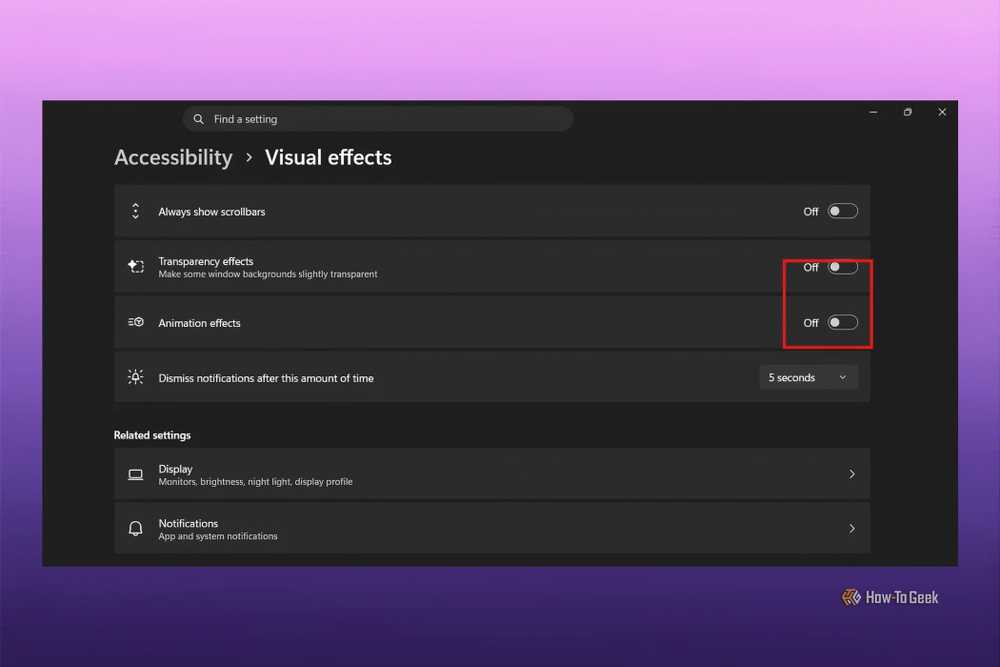
Task: Click 'Monitors, brightness, night light, display profile' text
Action: (255, 481)
